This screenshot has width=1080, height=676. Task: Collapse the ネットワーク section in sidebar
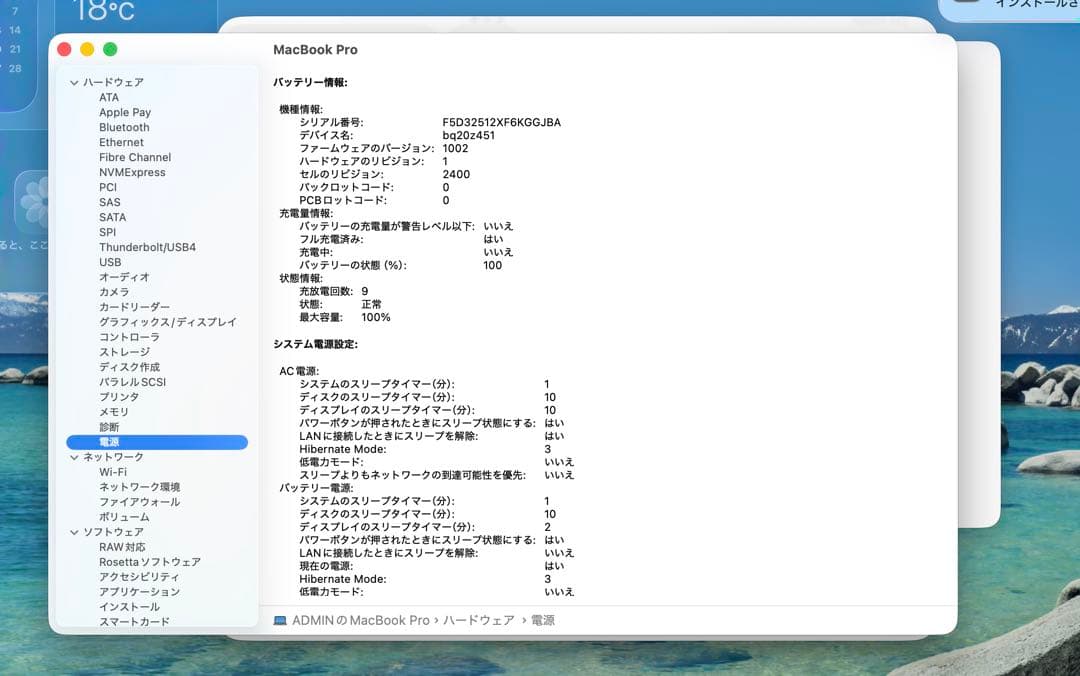coord(74,458)
